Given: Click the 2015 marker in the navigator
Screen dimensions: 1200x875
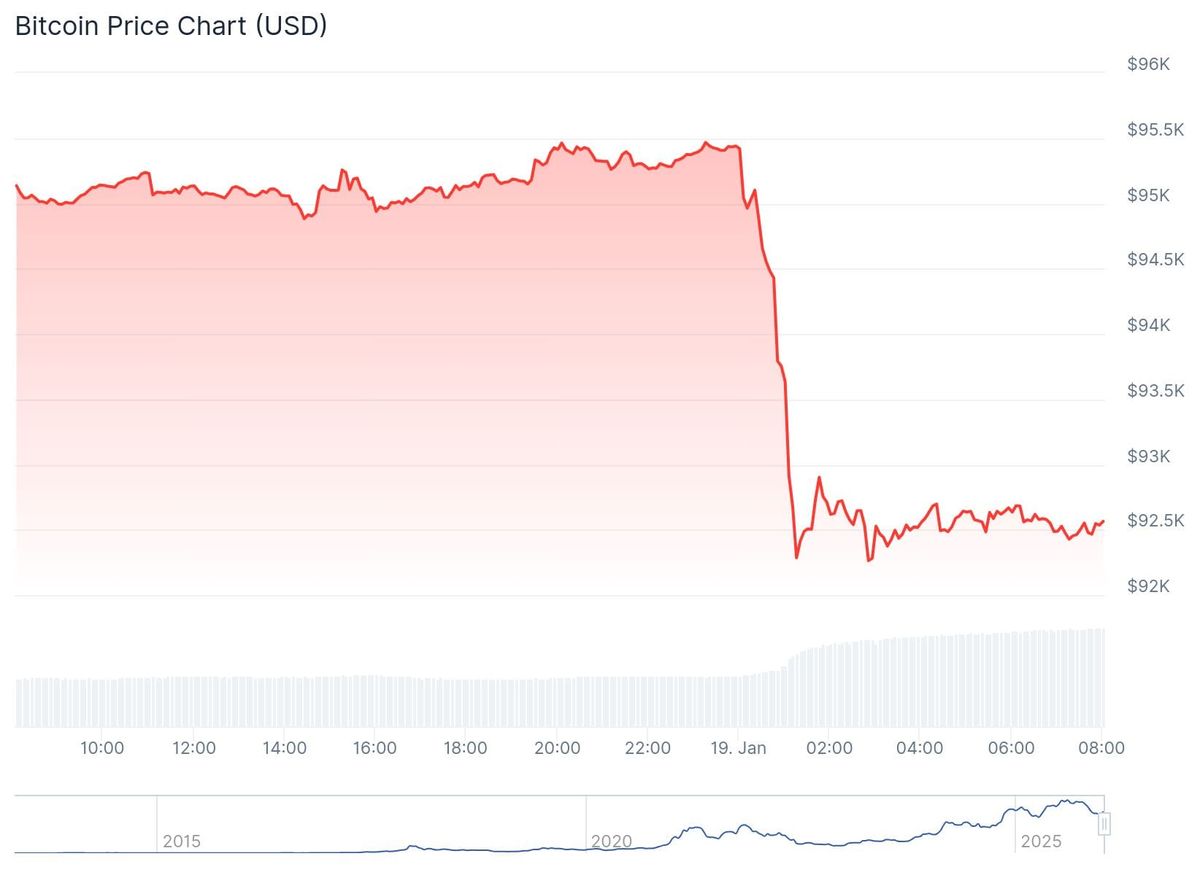Looking at the screenshot, I should pos(181,841).
